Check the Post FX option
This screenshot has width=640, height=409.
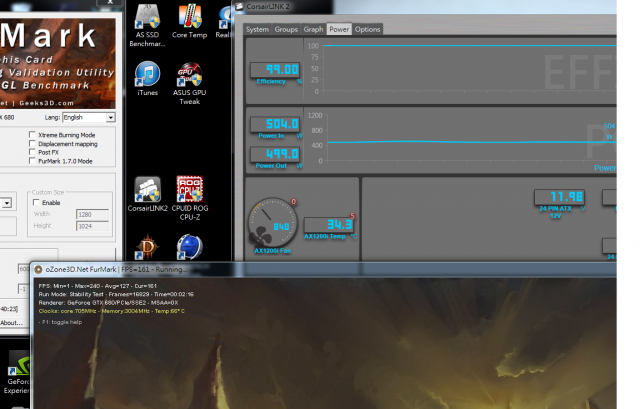click(x=32, y=152)
